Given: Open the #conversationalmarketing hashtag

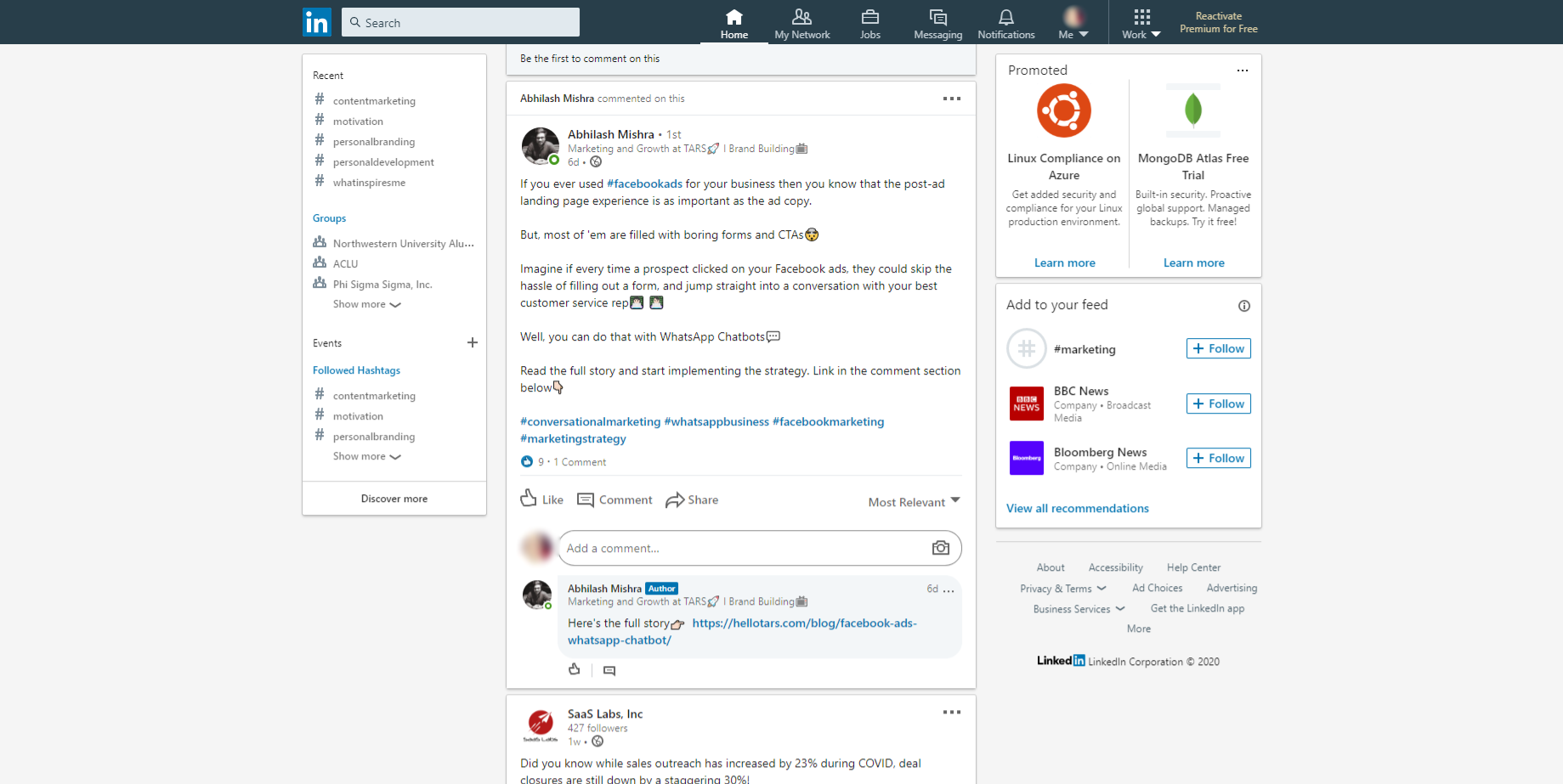Looking at the screenshot, I should 590,421.
